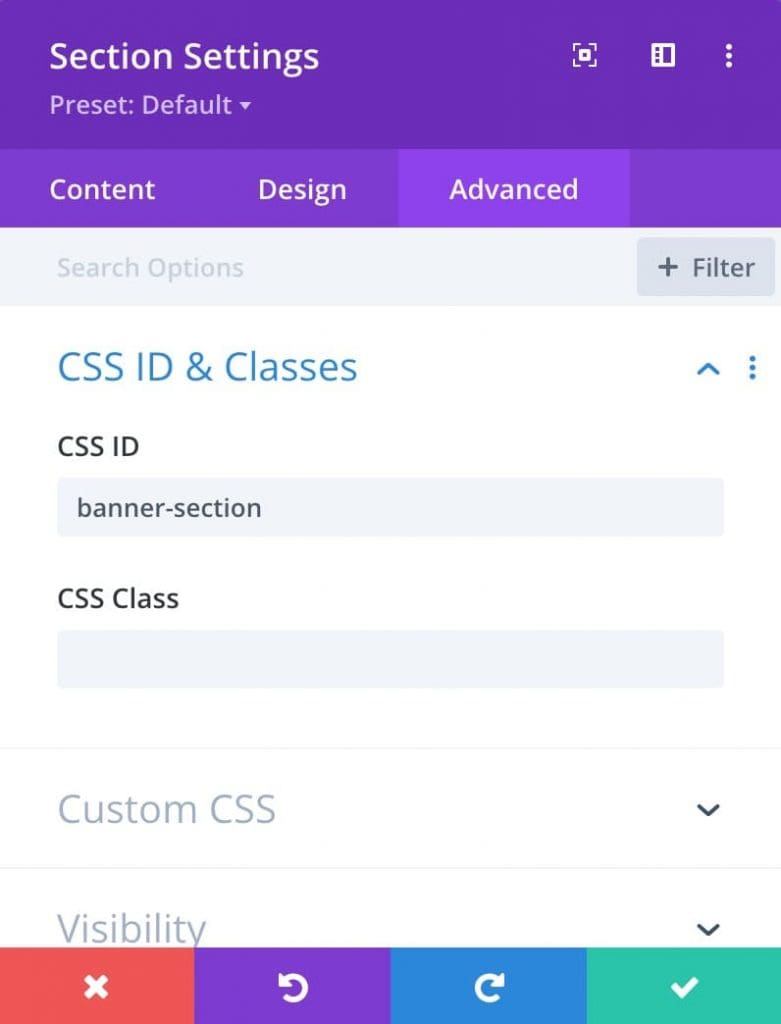Viewport: 781px width, 1024px height.
Task: Collapse the CSS ID & Classes section
Action: 709,369
